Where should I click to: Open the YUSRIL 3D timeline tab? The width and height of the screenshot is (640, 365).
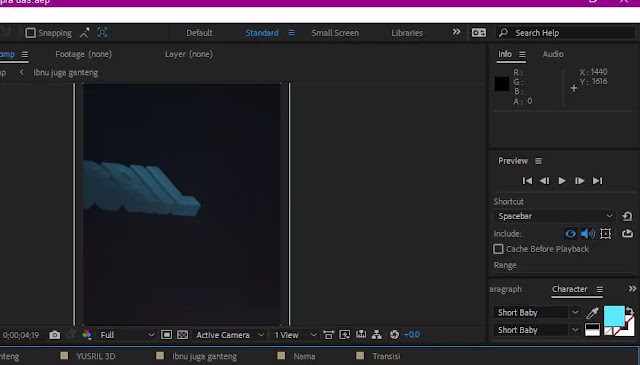96,356
